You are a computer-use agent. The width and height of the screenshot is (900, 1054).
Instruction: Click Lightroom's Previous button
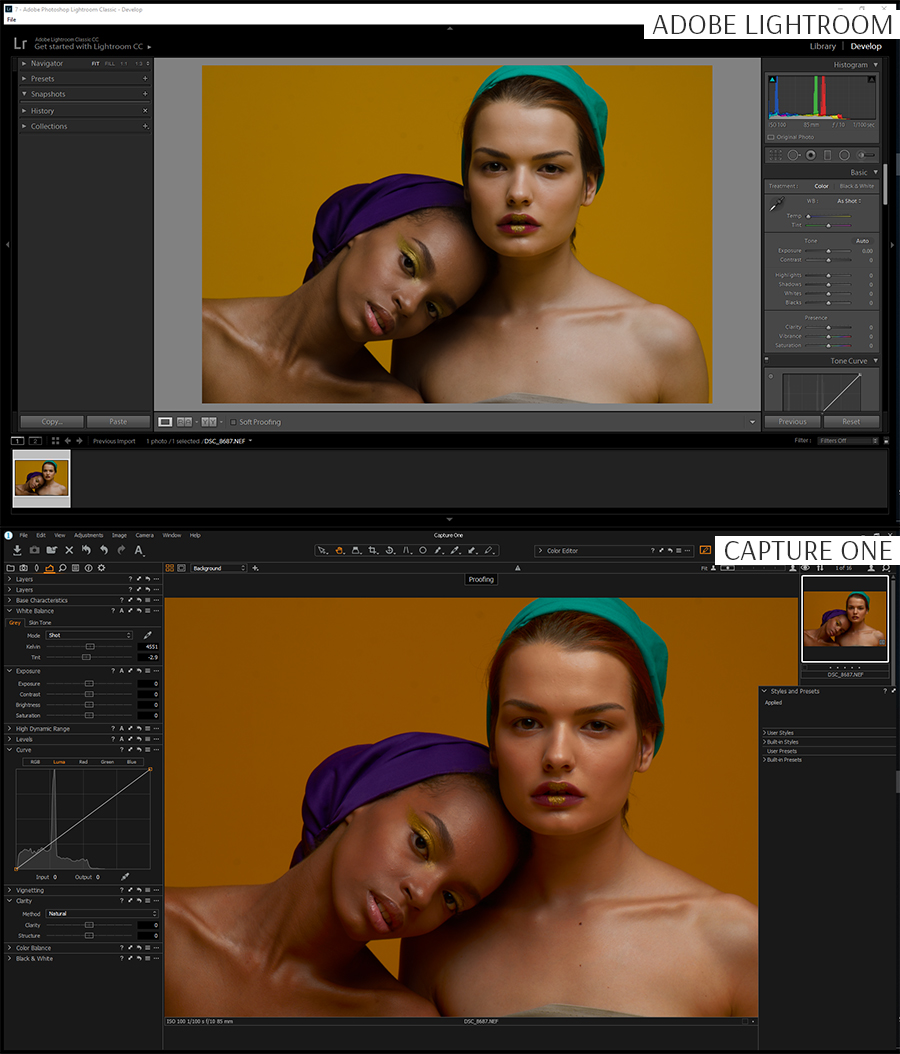coord(792,421)
